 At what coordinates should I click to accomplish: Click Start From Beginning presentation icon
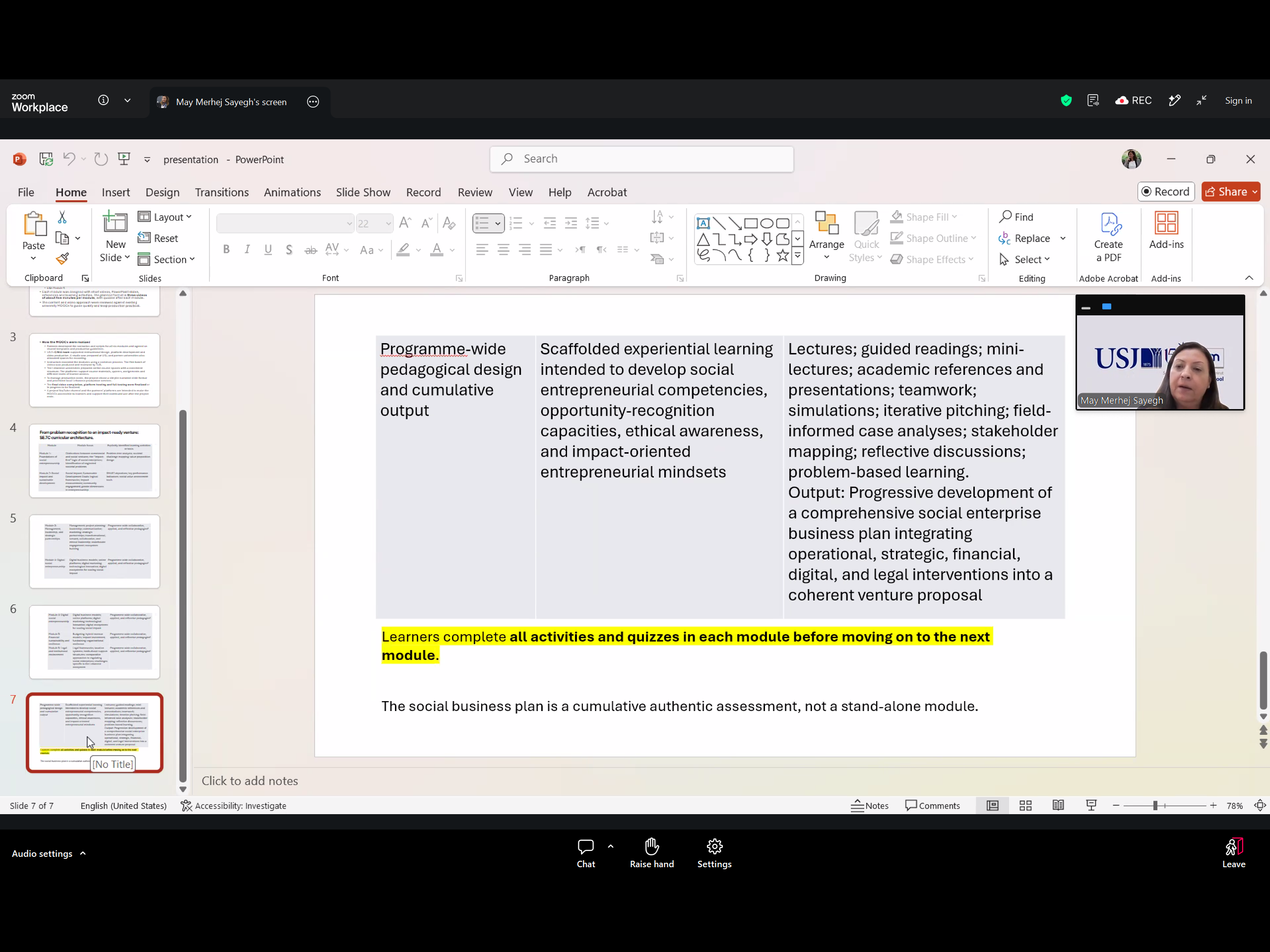[x=124, y=159]
